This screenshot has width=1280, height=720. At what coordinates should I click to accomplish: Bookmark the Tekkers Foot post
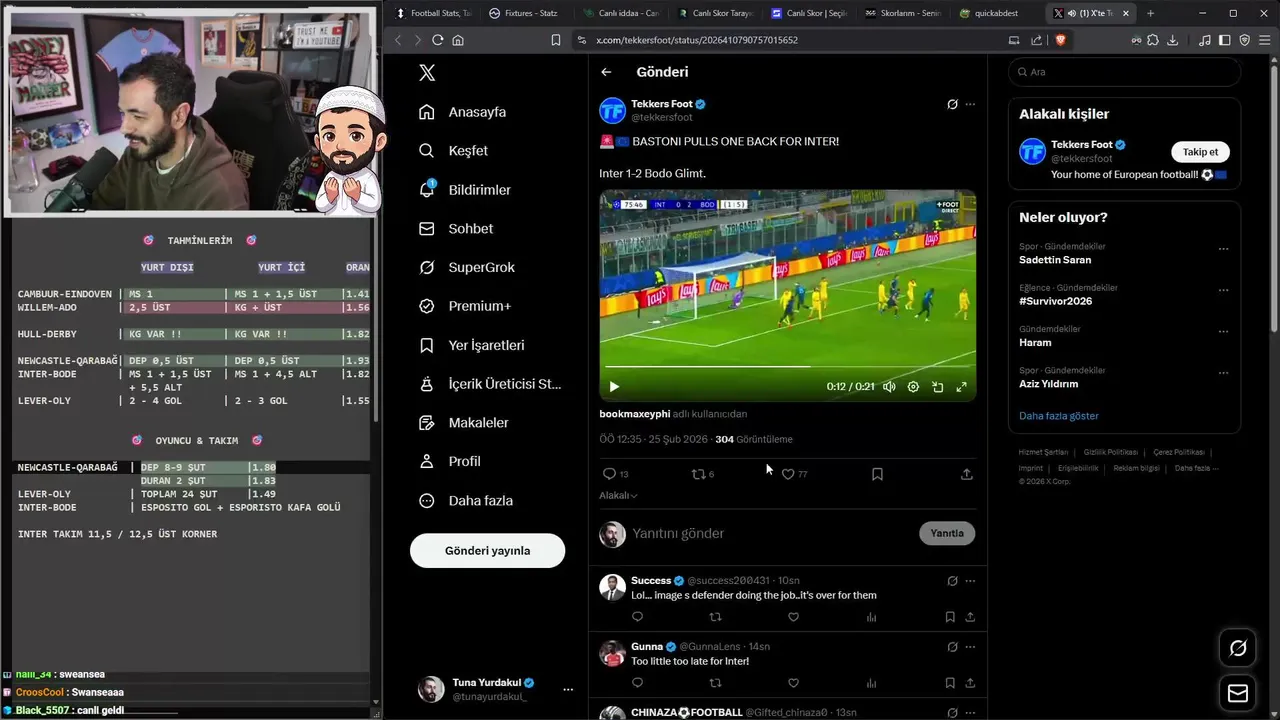click(877, 474)
